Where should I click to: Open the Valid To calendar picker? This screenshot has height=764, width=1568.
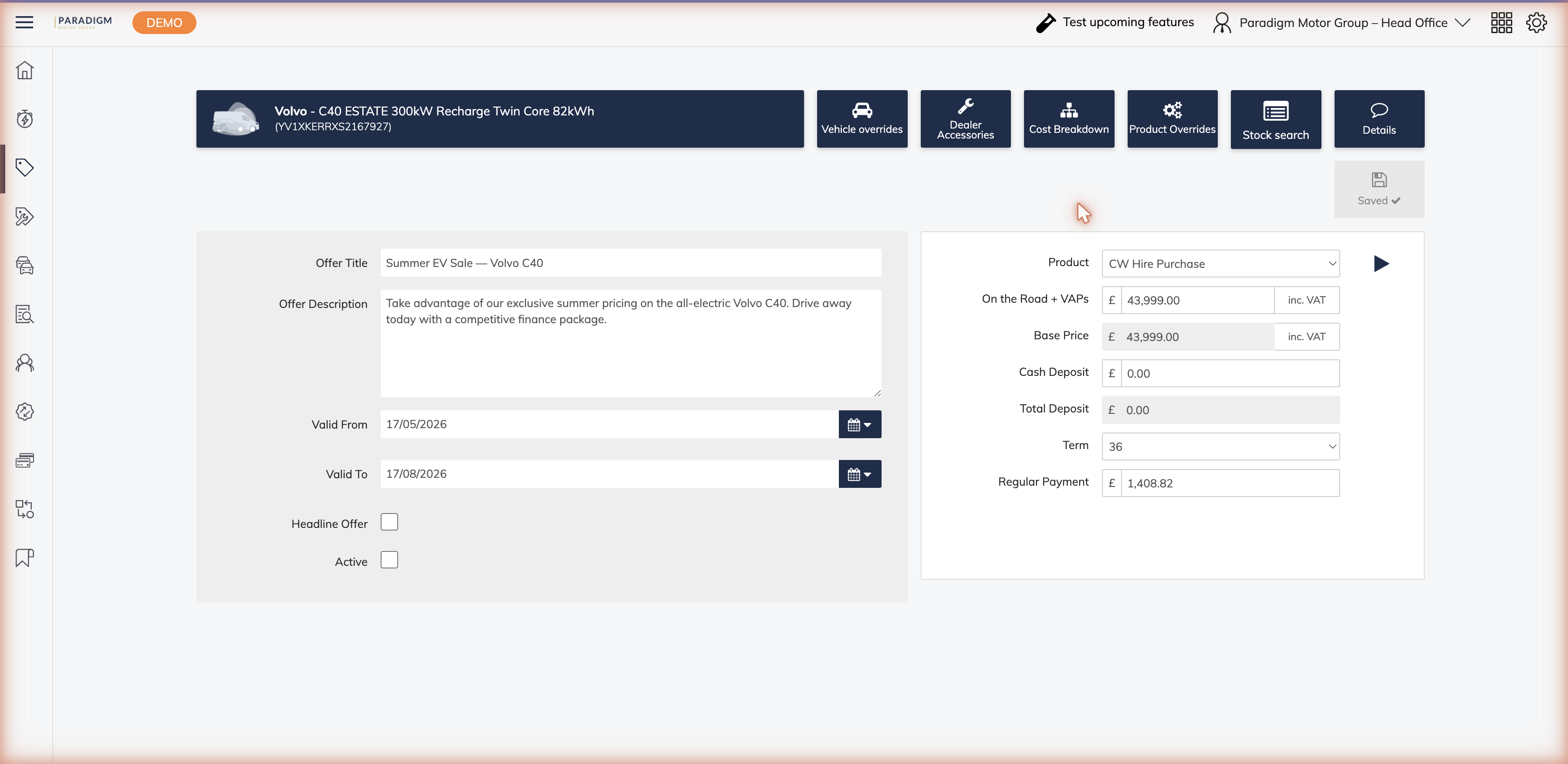[x=859, y=474]
